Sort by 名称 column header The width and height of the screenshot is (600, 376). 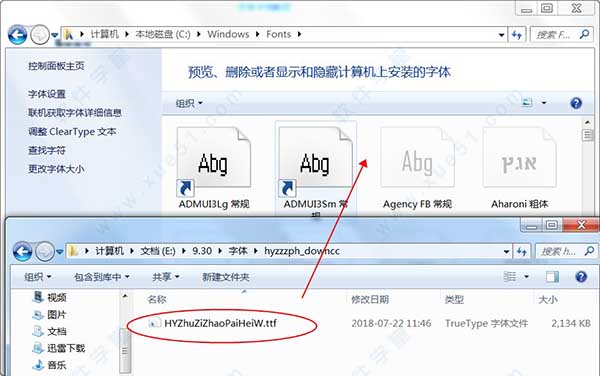tap(157, 299)
